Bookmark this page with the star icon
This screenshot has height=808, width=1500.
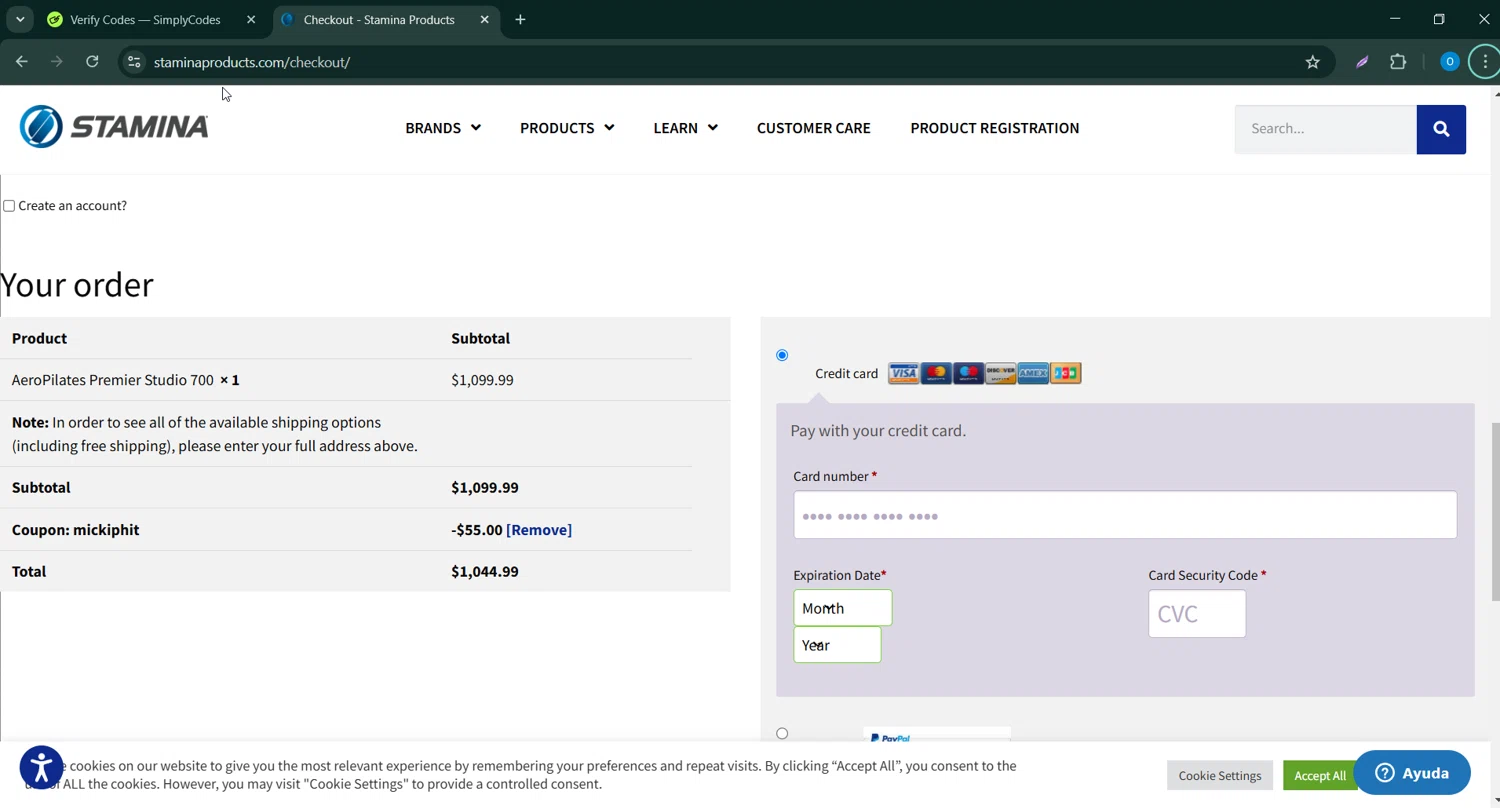(1312, 62)
